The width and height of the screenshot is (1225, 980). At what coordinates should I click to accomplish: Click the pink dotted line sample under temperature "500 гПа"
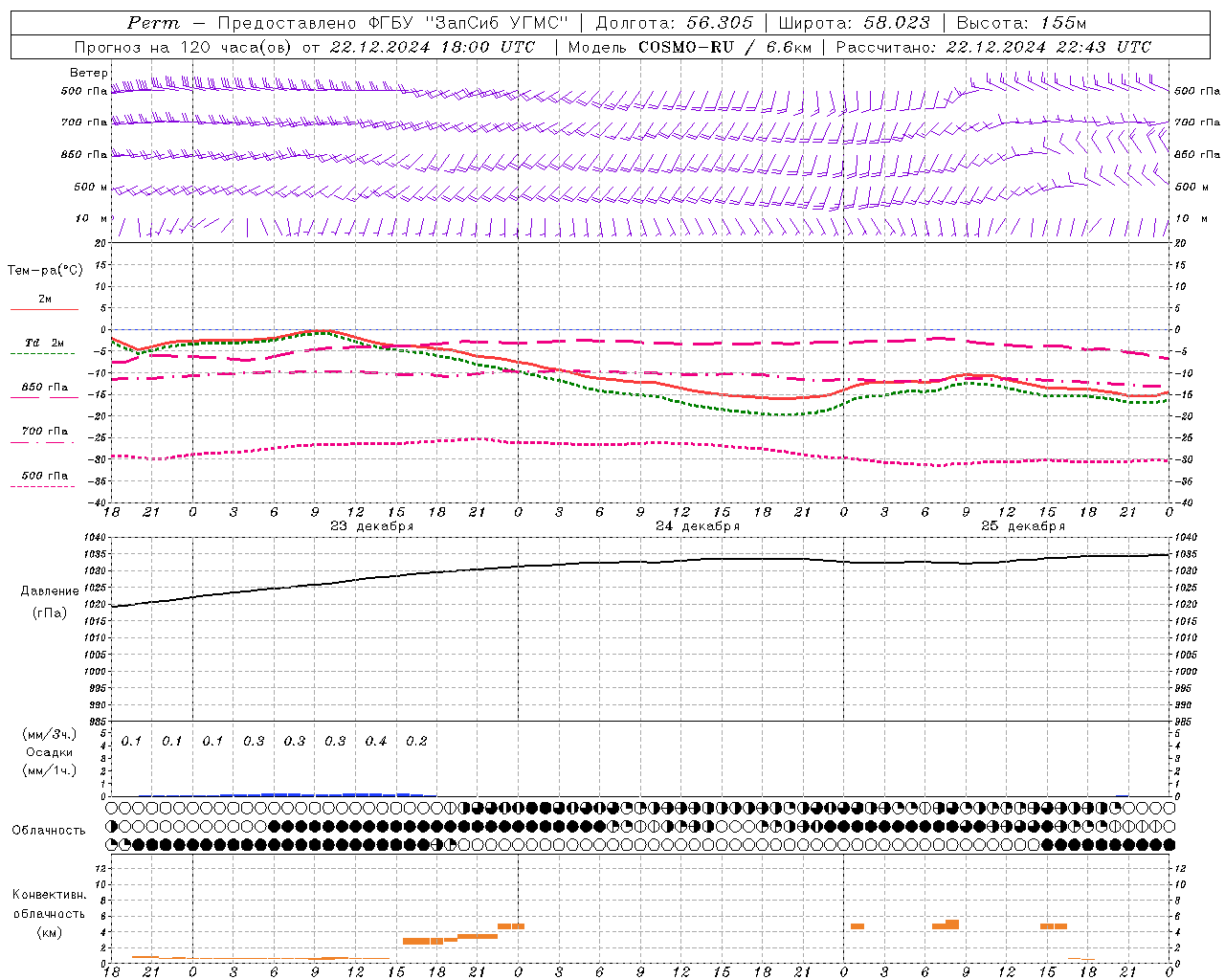click(43, 486)
